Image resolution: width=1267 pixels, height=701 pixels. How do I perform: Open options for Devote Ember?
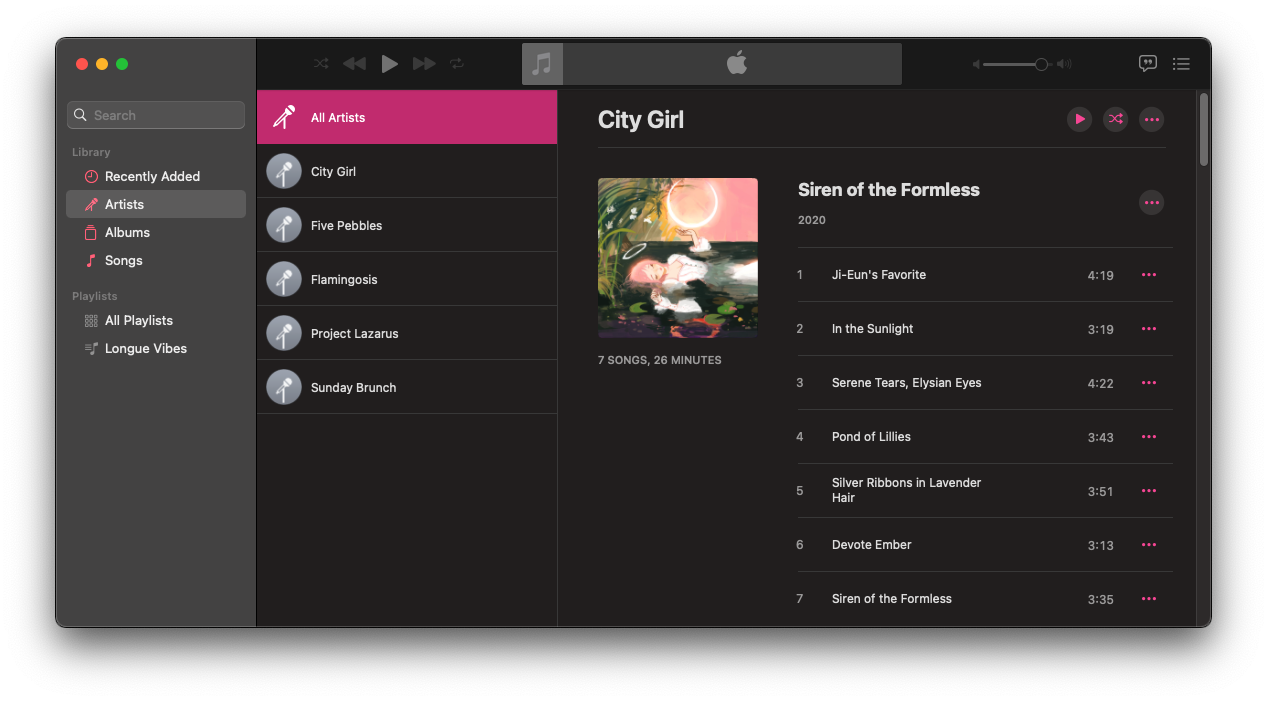(1149, 544)
